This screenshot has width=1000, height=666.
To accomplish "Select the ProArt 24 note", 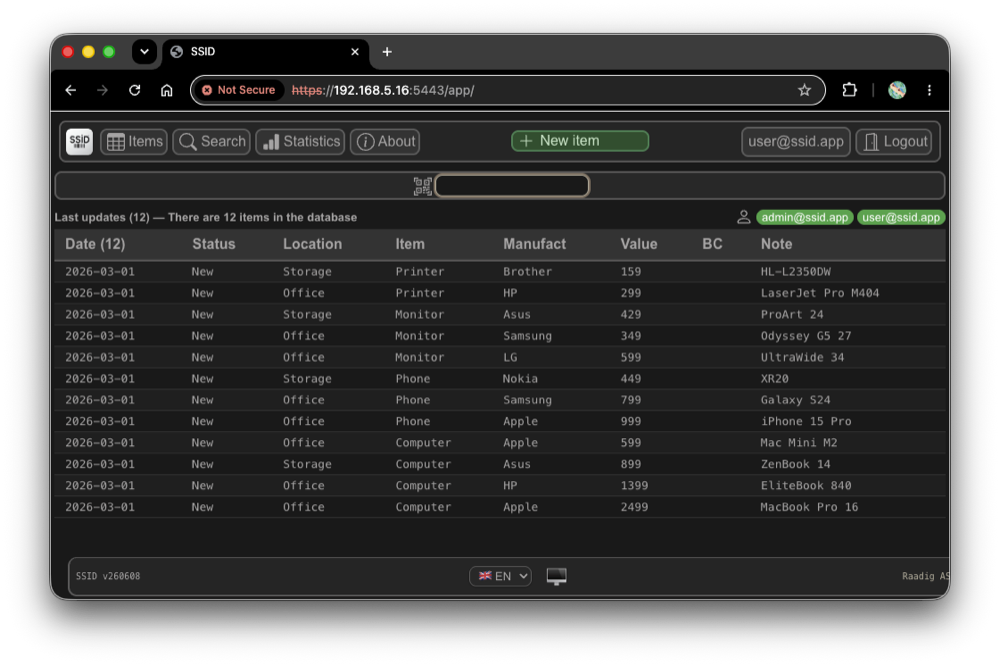I will click(791, 314).
